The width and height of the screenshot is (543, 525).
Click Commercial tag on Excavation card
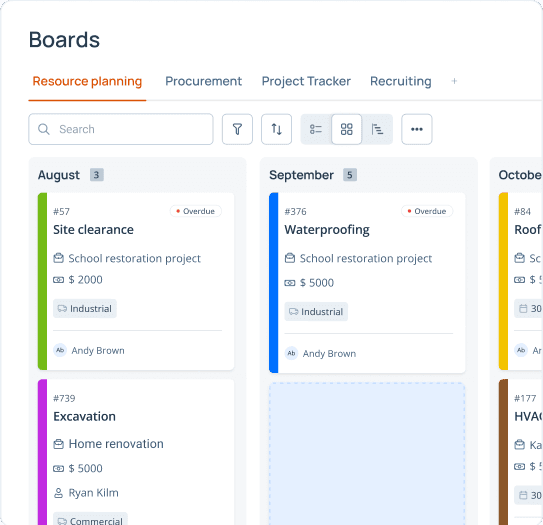pos(90,519)
